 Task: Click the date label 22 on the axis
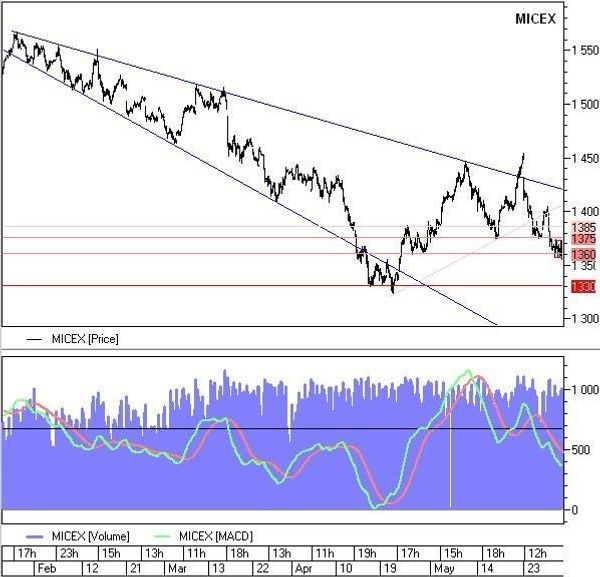pyautogui.click(x=262, y=568)
